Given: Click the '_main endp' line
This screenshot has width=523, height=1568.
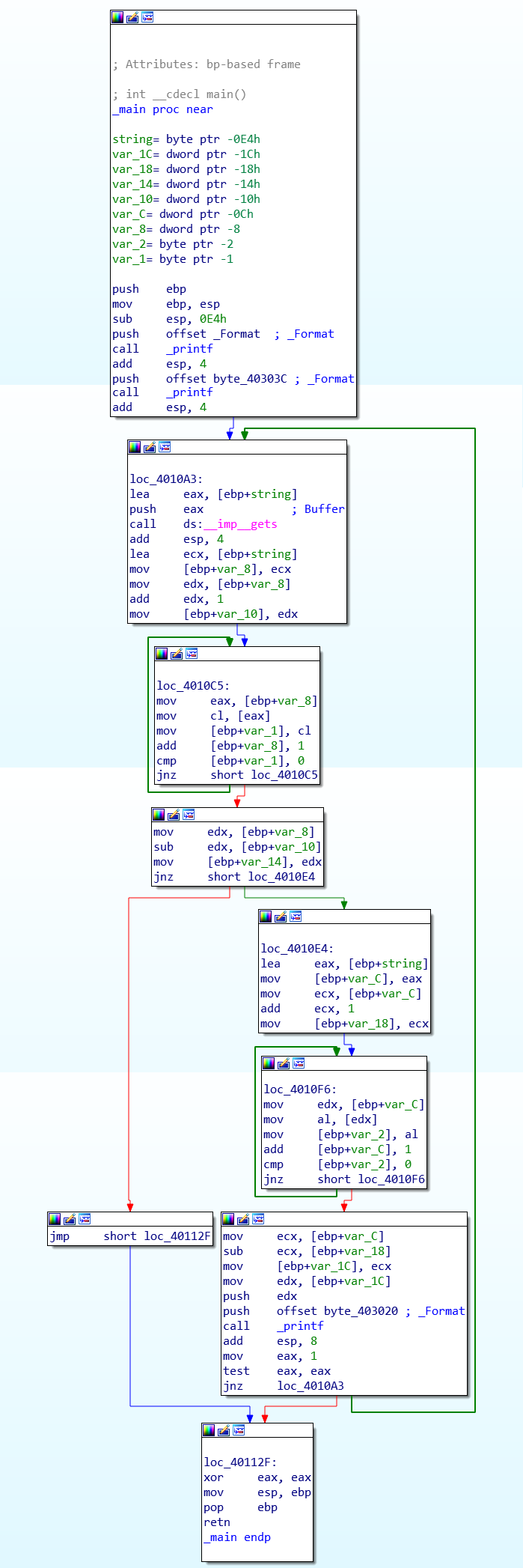Looking at the screenshot, I should (x=237, y=1537).
